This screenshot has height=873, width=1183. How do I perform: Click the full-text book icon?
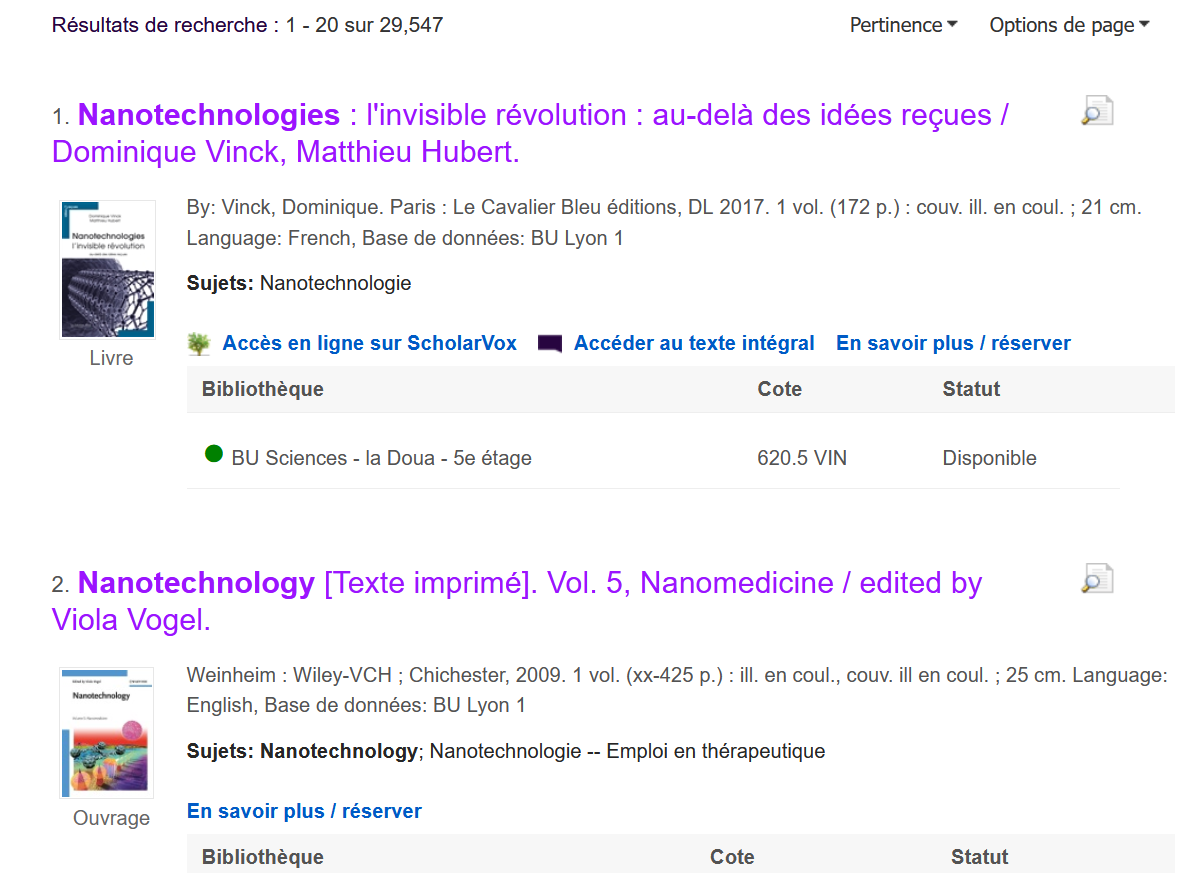click(x=550, y=344)
